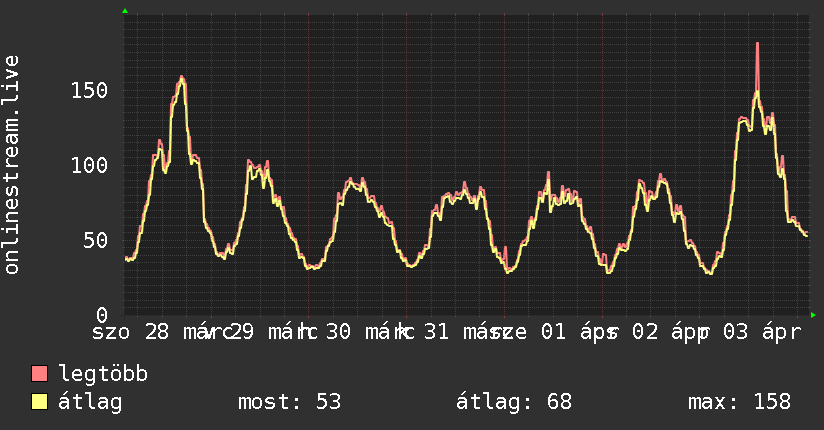Screen dimensions: 824x430
Task: Click the peak of the 28 márc curve
Action: tap(182, 78)
